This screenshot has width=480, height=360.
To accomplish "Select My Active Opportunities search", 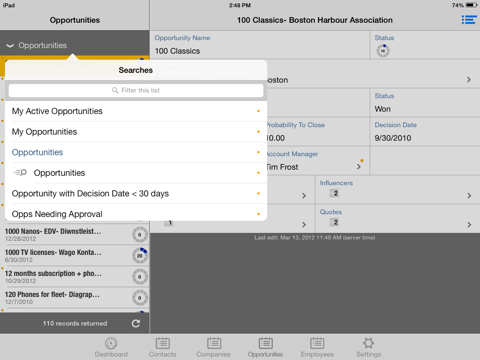I will [136, 111].
